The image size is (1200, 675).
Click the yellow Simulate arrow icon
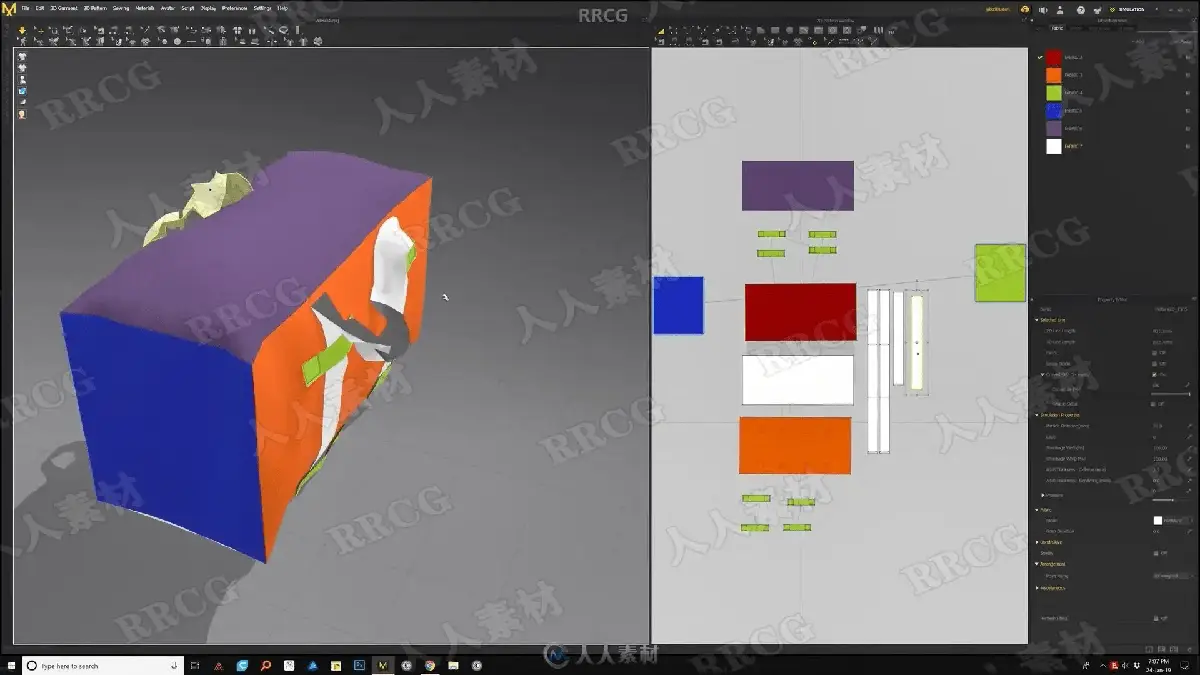(x=22, y=30)
